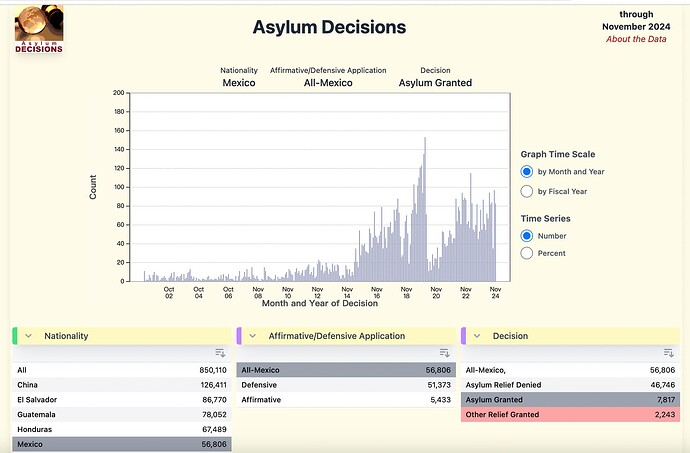The height and width of the screenshot is (453, 690).
Task: Select Asylum Relief Denied decision row
Action: [570, 385]
